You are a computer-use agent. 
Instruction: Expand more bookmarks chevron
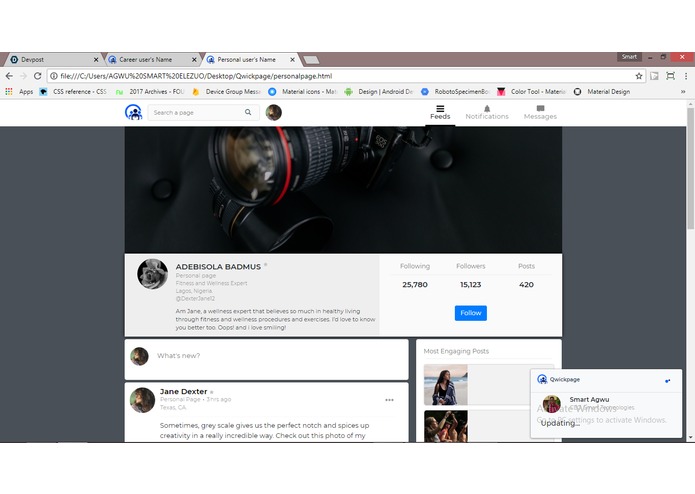(x=683, y=92)
